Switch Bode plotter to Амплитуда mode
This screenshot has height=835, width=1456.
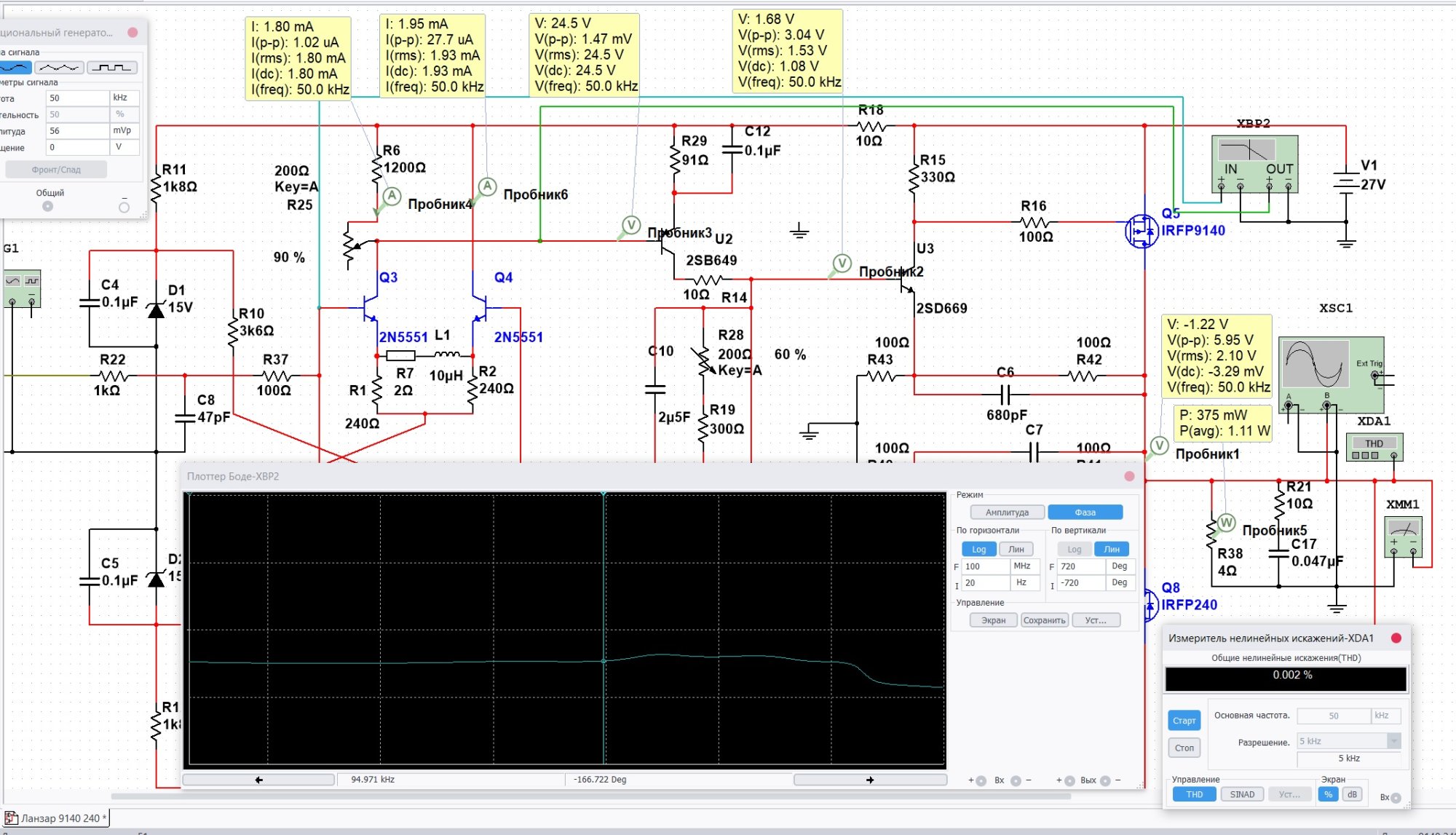point(1007,513)
